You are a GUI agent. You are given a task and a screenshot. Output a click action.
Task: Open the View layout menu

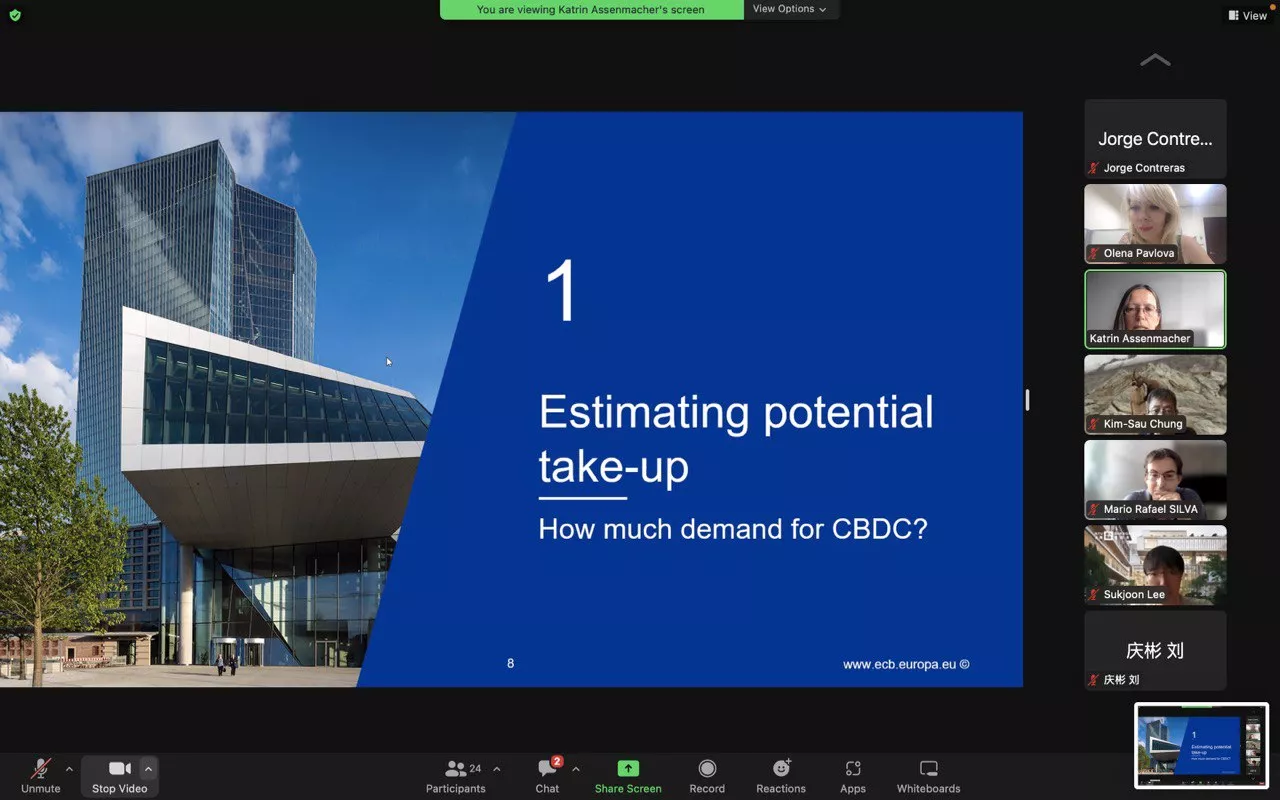coord(1248,15)
